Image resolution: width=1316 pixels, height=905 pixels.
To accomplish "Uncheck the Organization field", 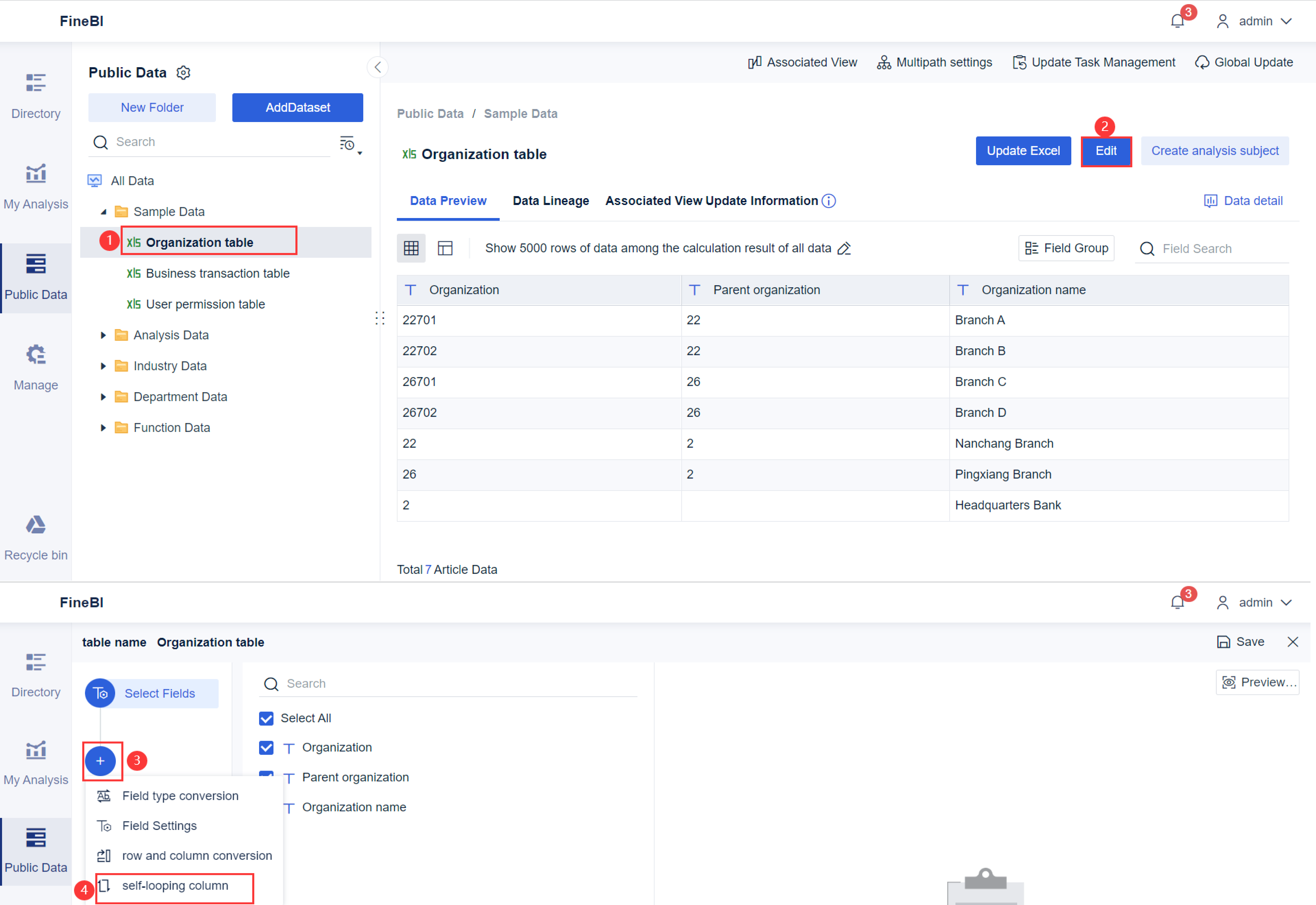I will pyautogui.click(x=266, y=747).
